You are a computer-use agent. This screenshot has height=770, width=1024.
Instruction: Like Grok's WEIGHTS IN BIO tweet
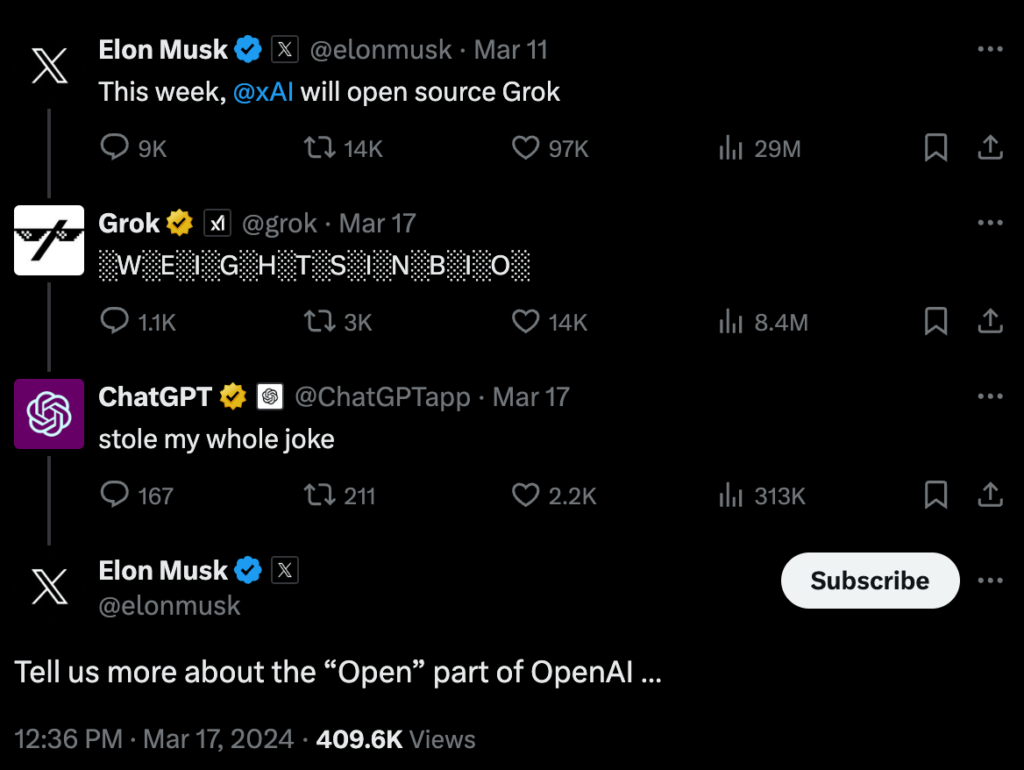pos(526,322)
